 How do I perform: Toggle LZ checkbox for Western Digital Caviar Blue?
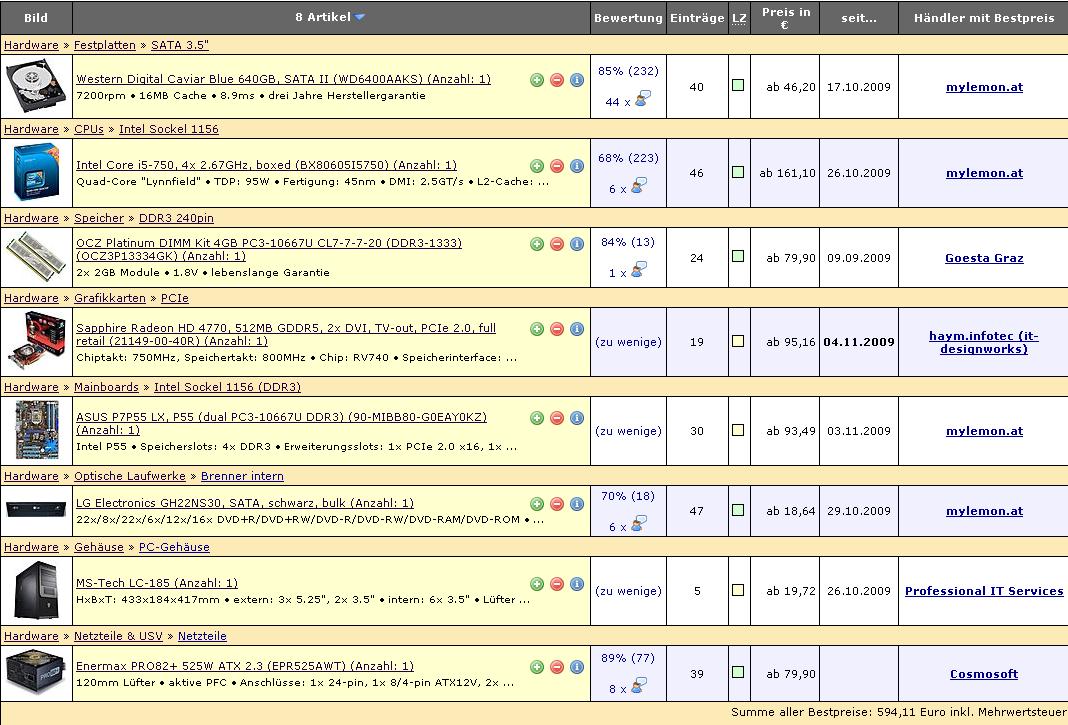coord(738,85)
